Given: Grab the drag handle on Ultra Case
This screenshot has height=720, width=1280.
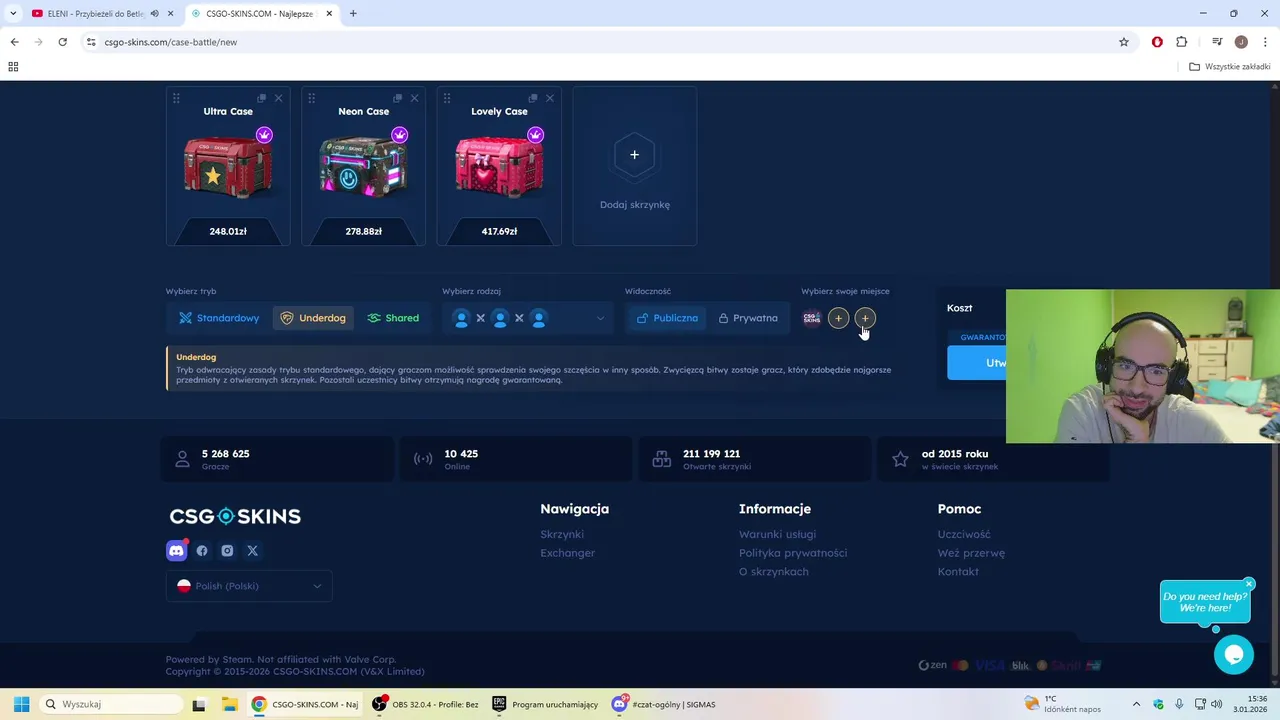Looking at the screenshot, I should [x=176, y=98].
